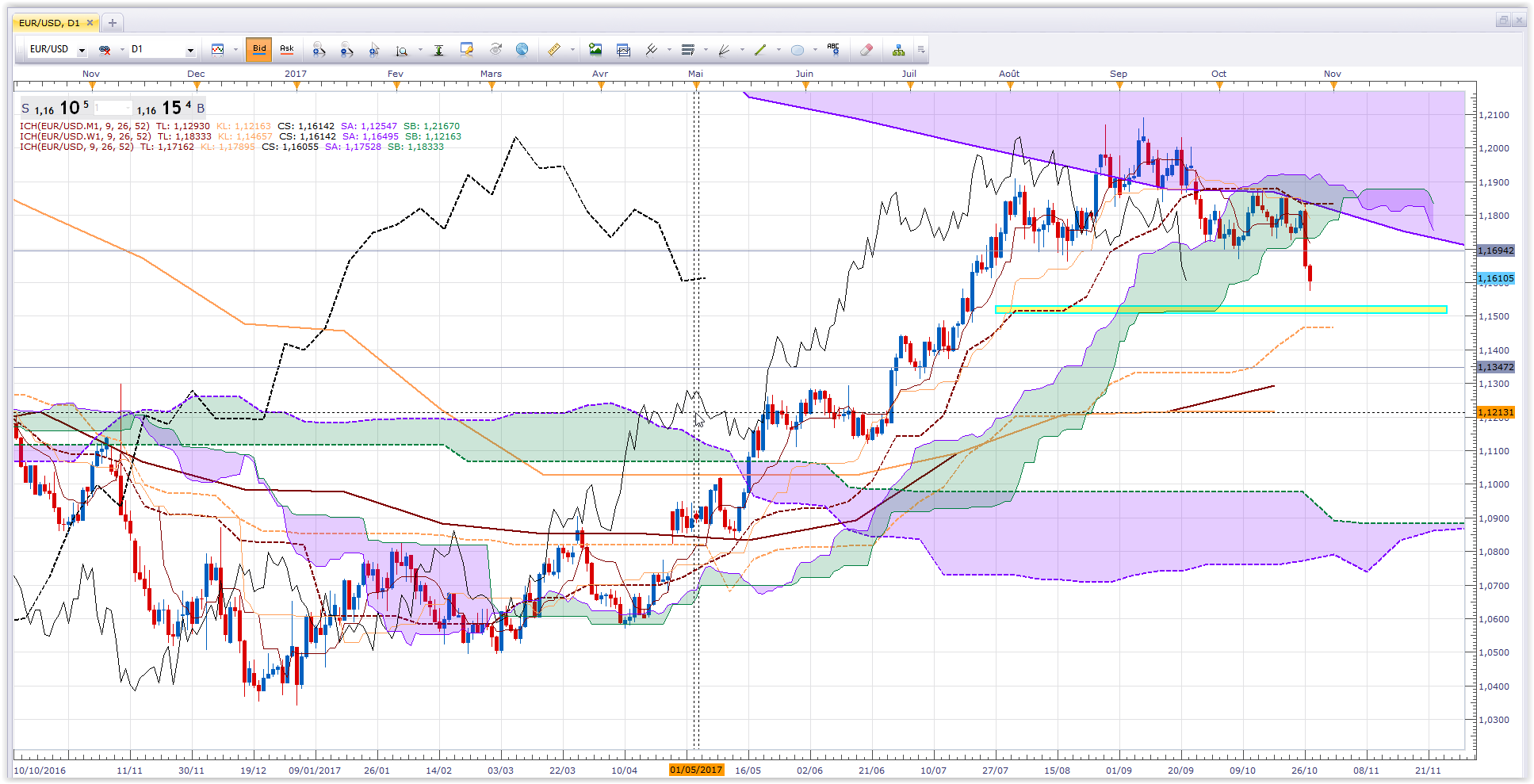Click the green hierarchy tree icon
Screen dimensions: 1534x784
pyautogui.click(x=898, y=50)
